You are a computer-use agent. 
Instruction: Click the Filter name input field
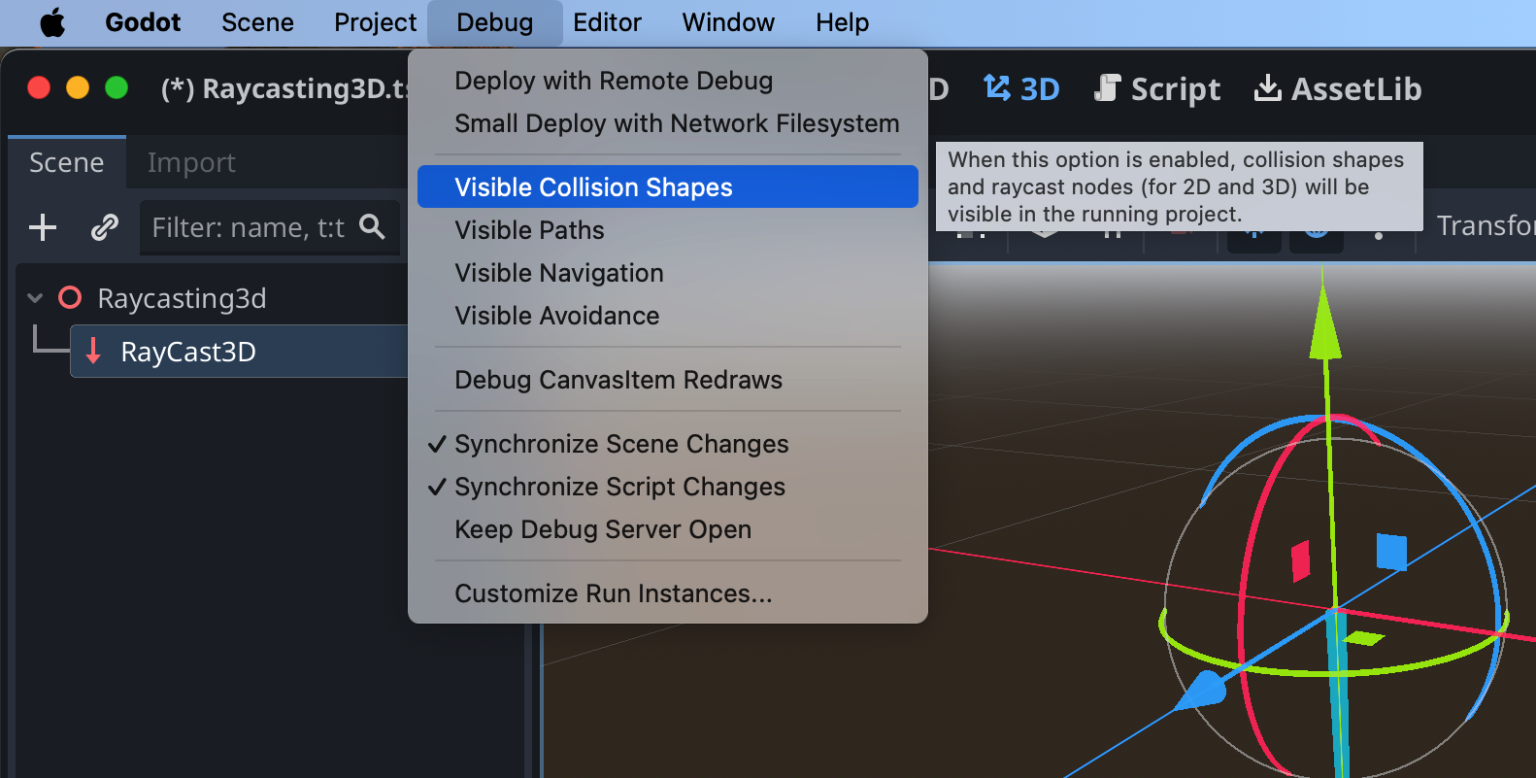[250, 227]
